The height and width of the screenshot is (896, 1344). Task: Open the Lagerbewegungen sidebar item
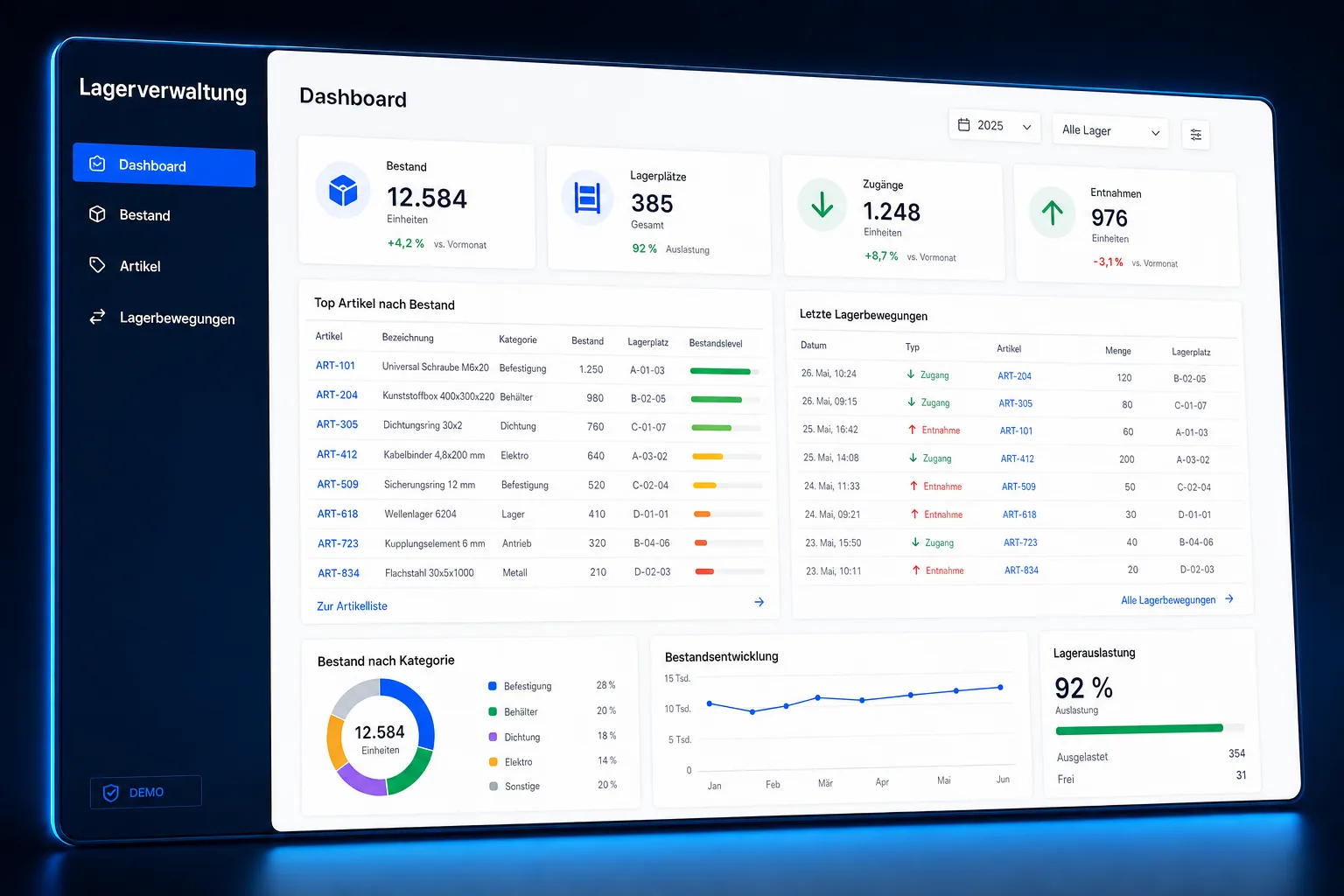pyautogui.click(x=177, y=318)
